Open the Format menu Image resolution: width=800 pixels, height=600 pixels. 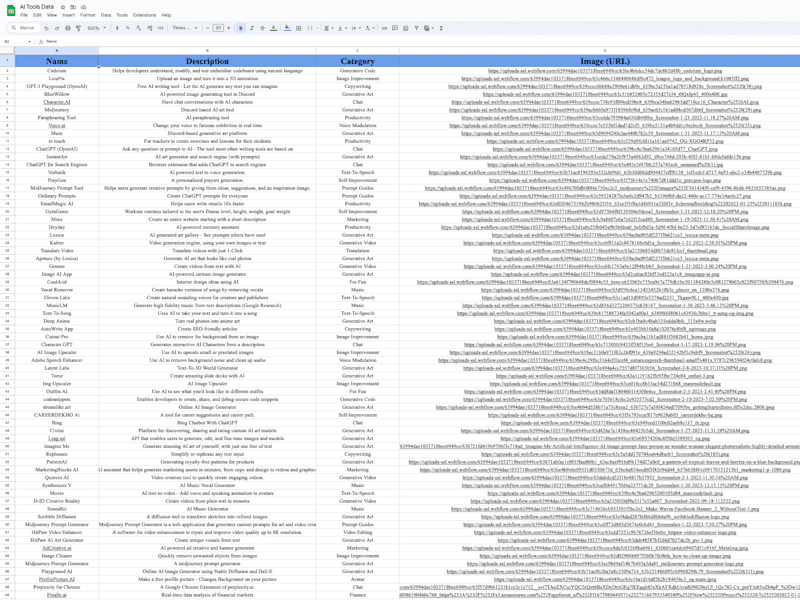[88, 15]
